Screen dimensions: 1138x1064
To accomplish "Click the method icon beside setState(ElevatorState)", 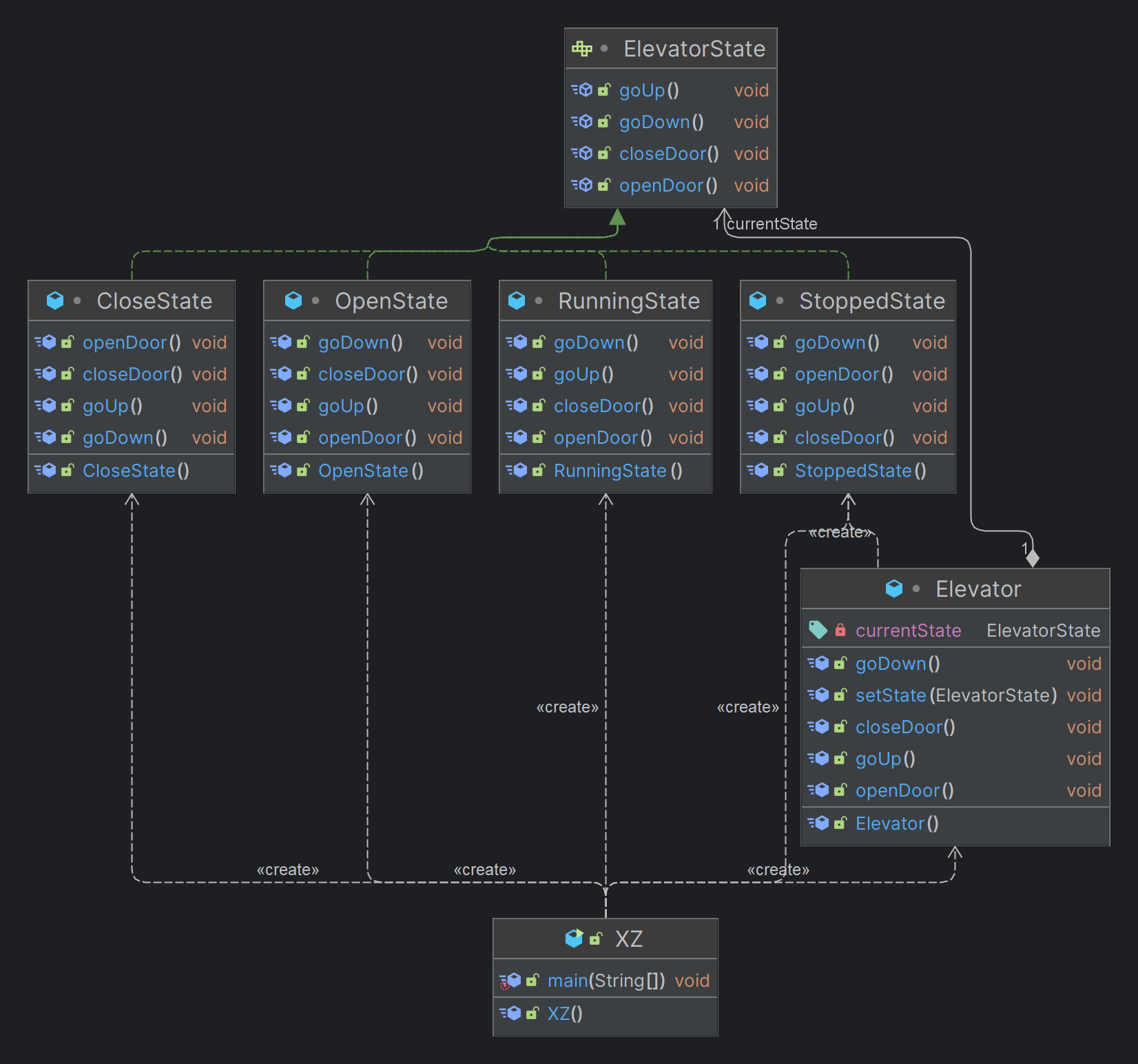I will [818, 695].
